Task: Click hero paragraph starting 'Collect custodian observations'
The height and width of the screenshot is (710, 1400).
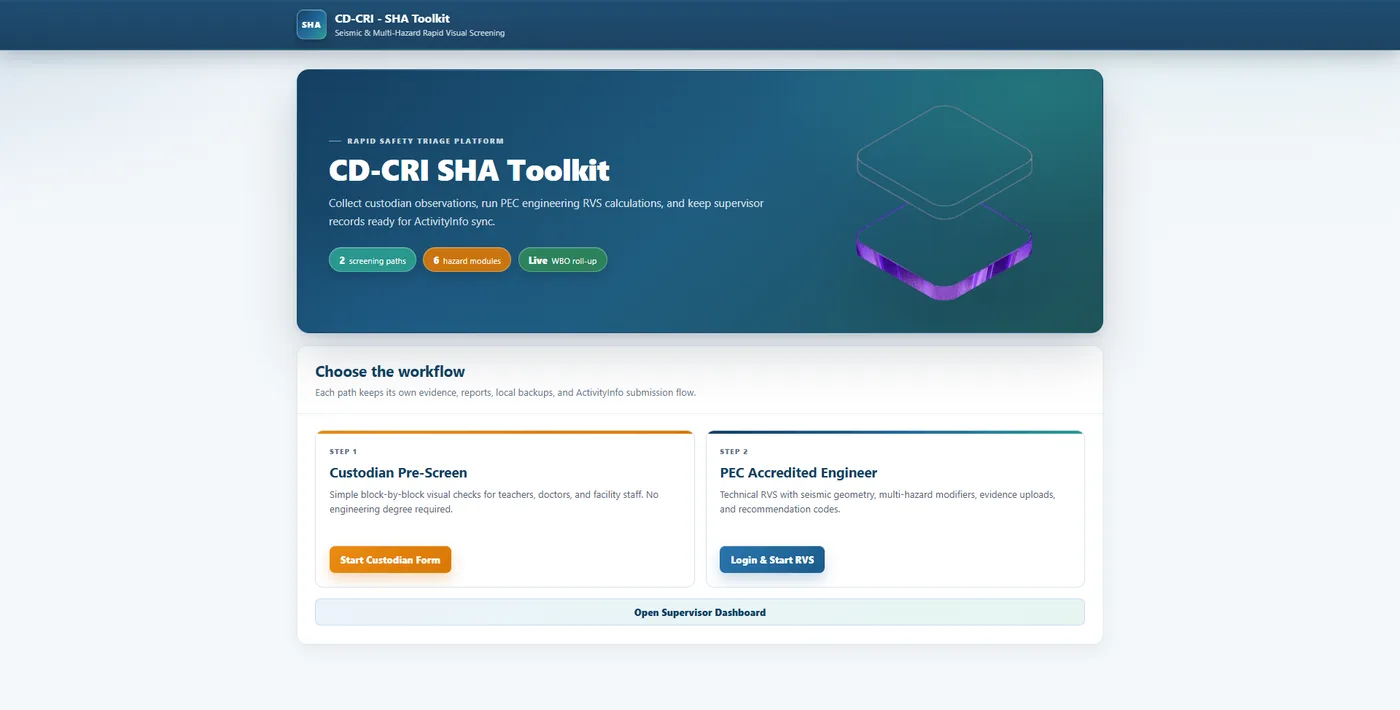Action: pos(546,212)
